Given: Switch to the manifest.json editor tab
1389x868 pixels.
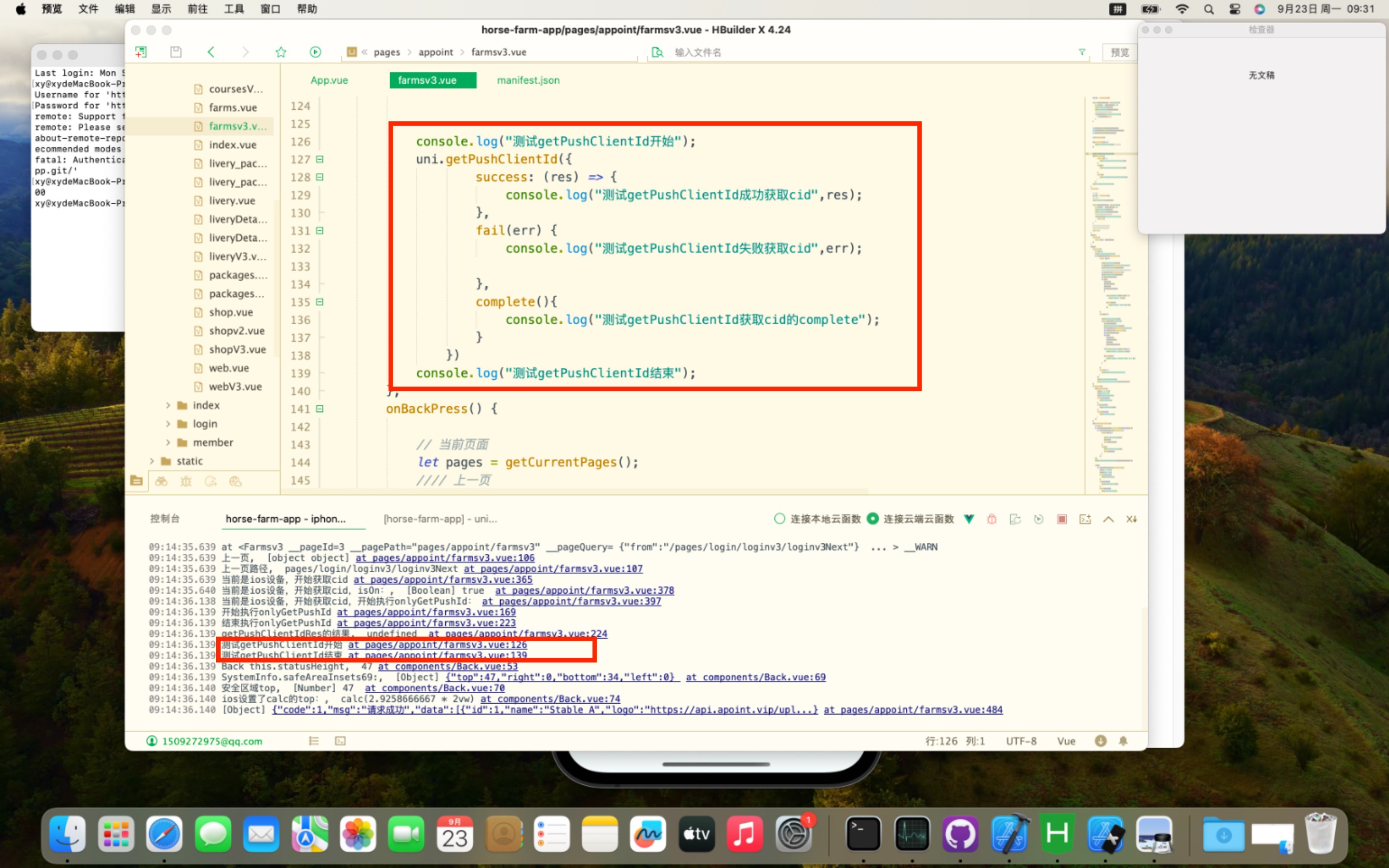Looking at the screenshot, I should click(x=528, y=80).
